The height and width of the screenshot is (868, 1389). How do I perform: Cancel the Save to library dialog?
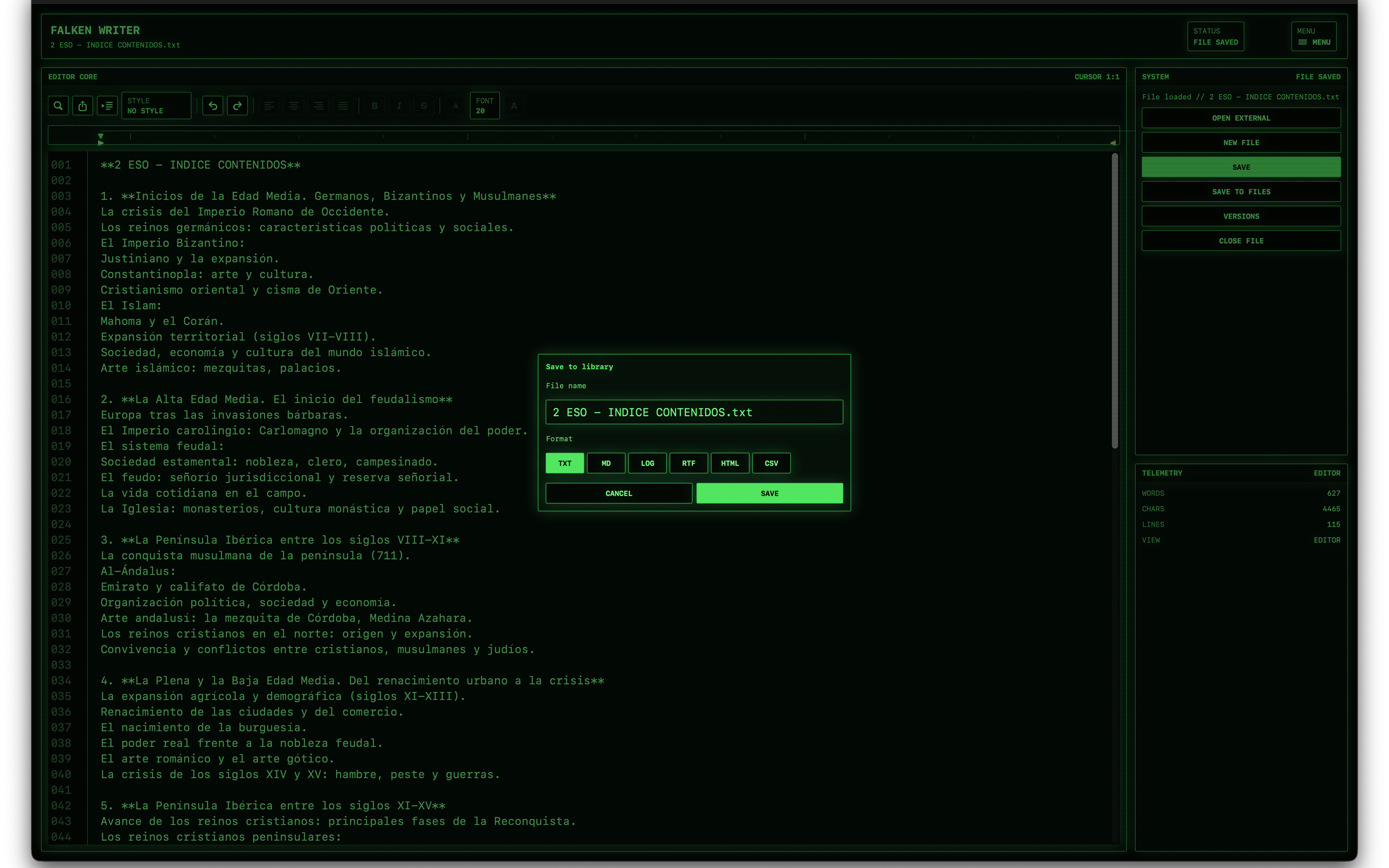coord(619,494)
